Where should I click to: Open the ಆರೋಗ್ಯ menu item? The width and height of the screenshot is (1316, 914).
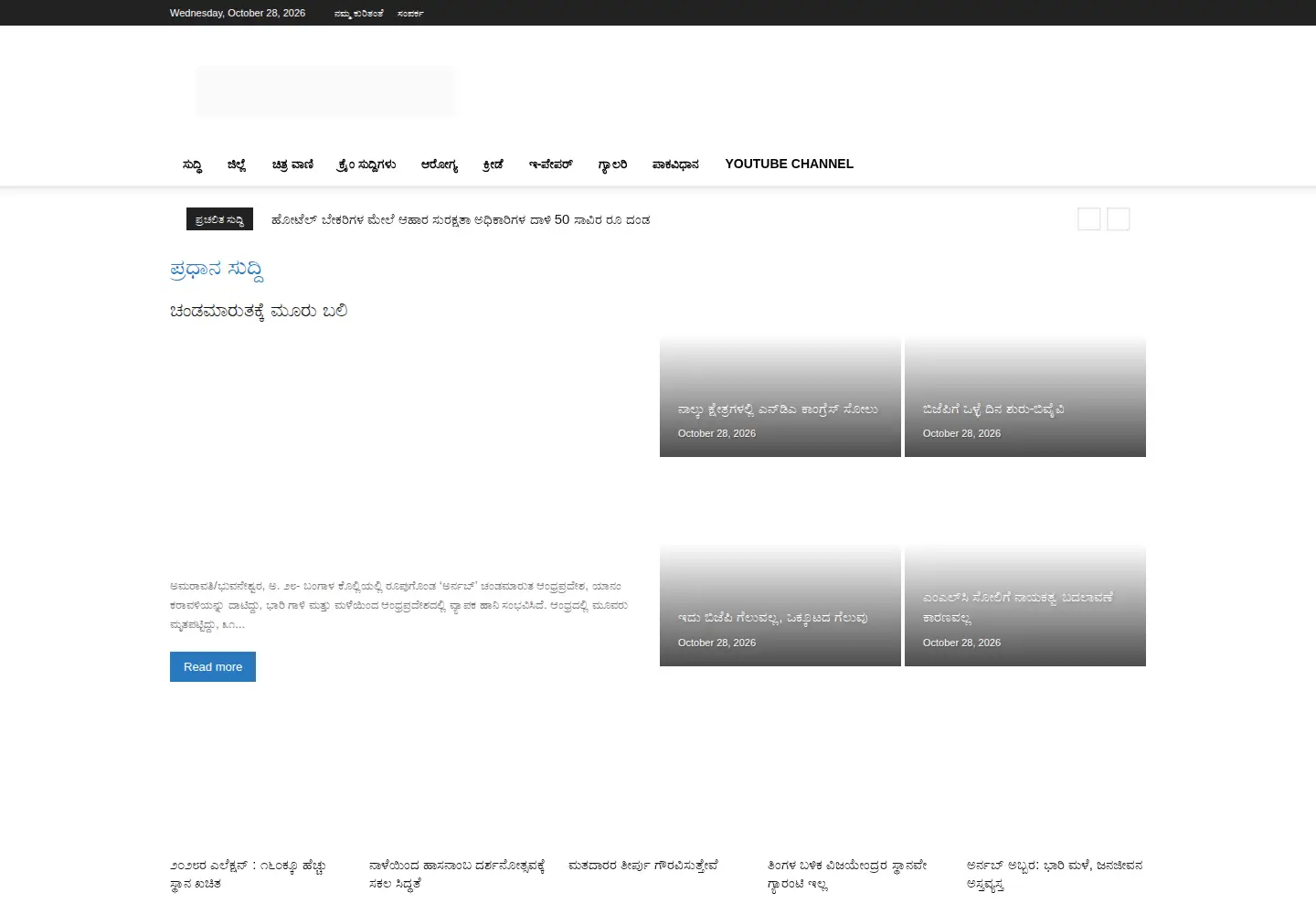click(440, 165)
